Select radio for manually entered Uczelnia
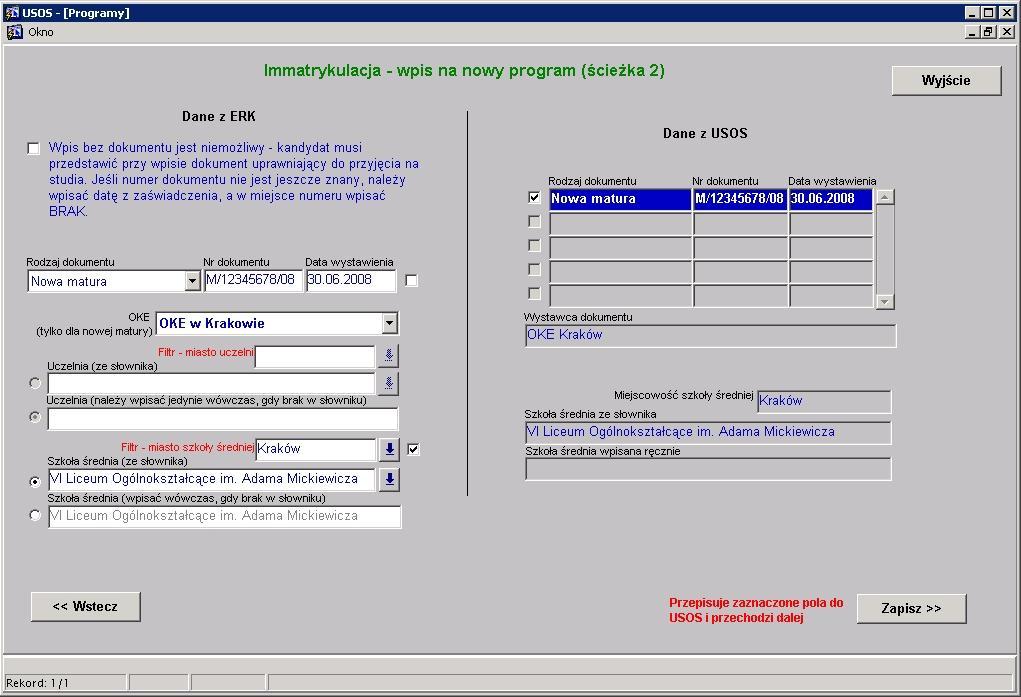Screen dimensions: 1021x697 coord(35,417)
